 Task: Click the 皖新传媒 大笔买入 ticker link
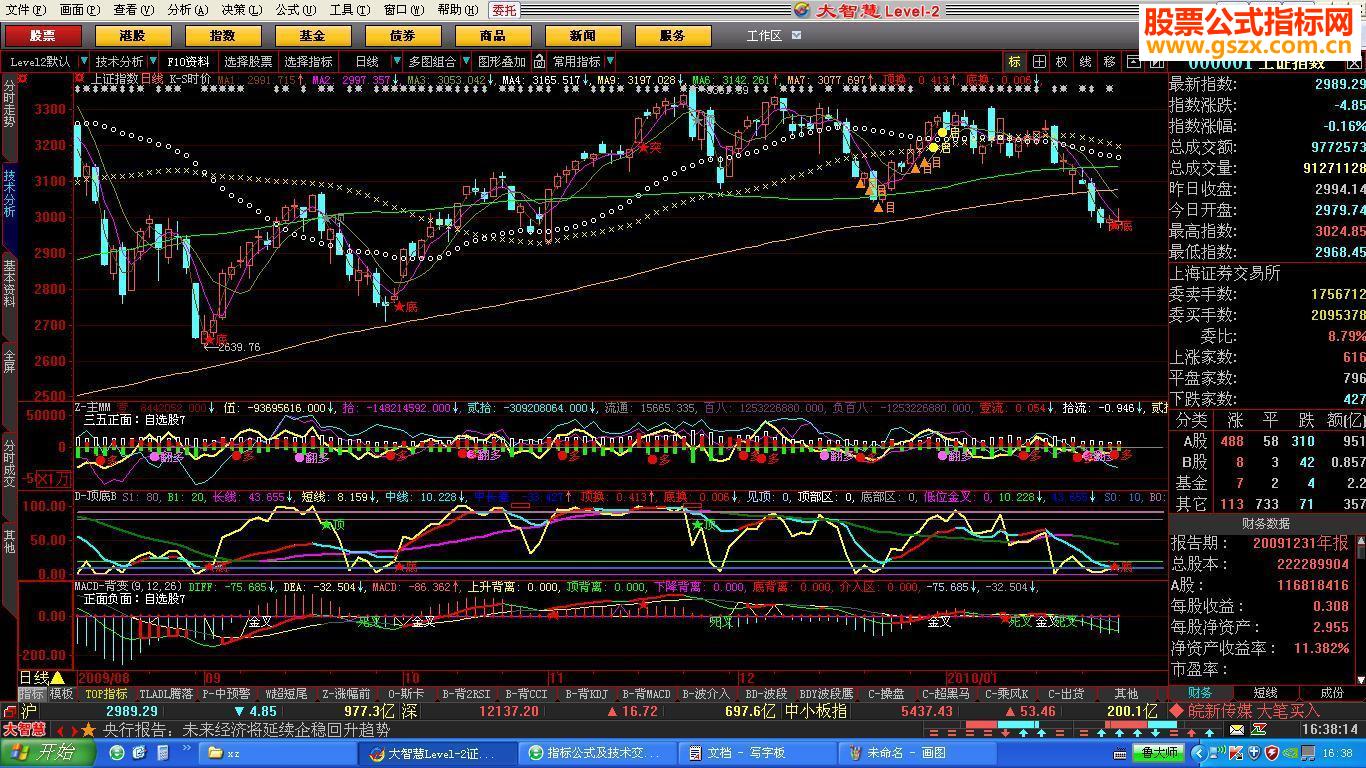(x=1253, y=711)
